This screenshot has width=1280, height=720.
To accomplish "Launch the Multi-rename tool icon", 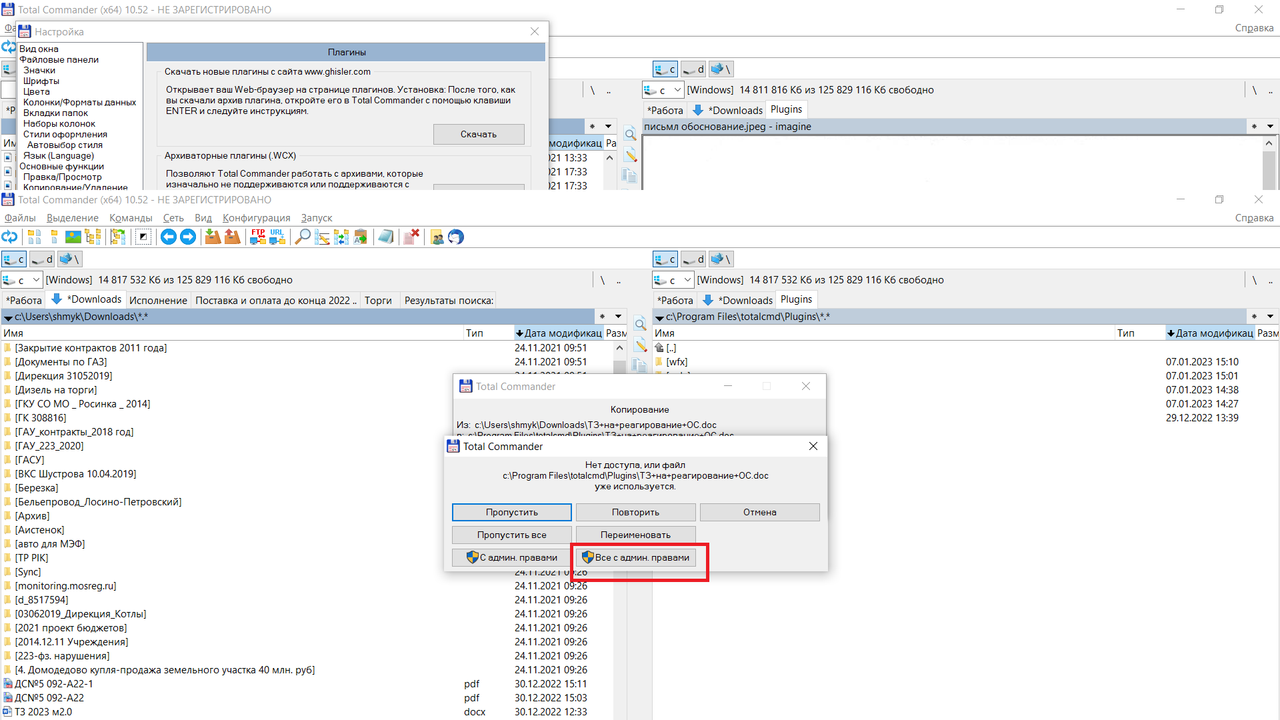I will point(322,237).
